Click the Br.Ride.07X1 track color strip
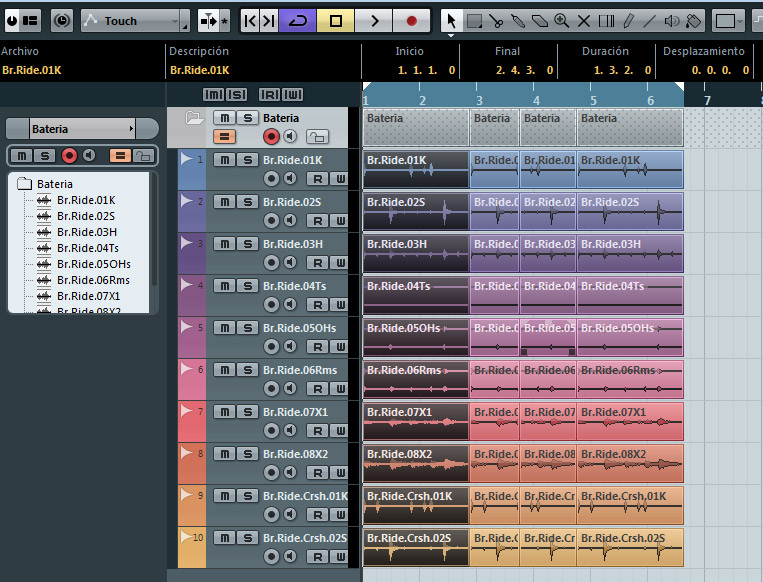Viewport: 763px width, 582px height. coord(192,421)
